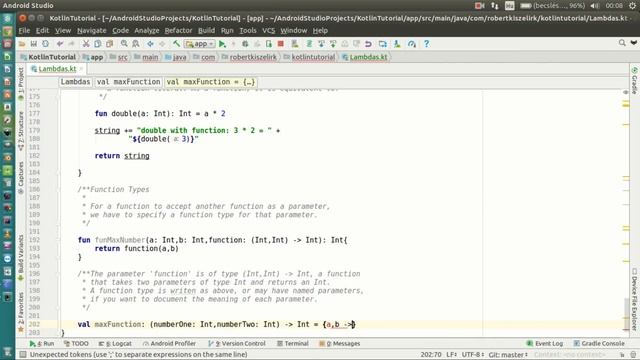Open the Tools menu
640x360 pixels.
pyautogui.click(x=247, y=31)
